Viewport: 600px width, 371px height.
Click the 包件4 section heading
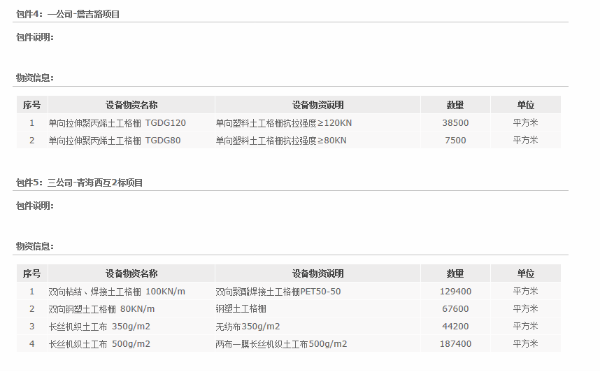(68, 14)
